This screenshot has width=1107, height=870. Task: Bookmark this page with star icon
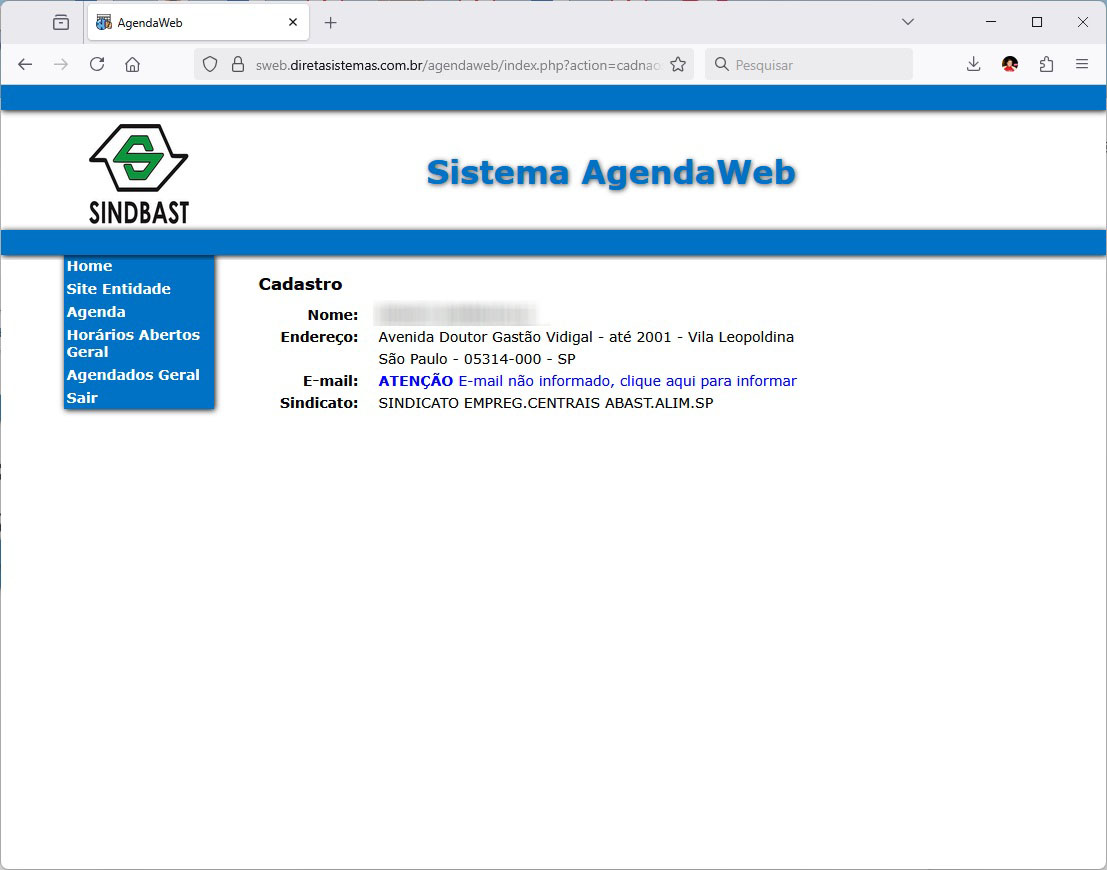tap(678, 64)
